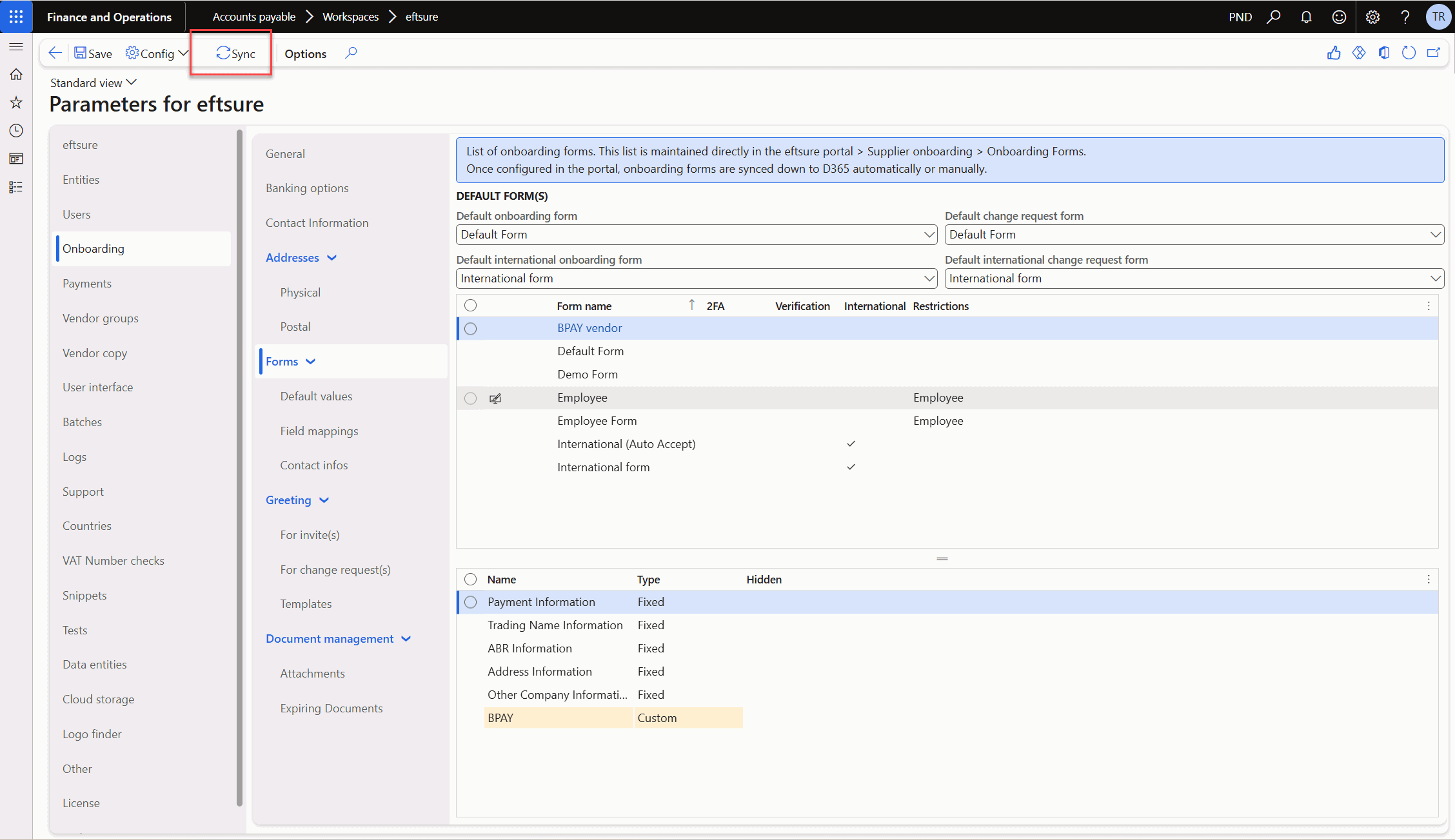
Task: Open the Banking options sub-tab
Action: point(307,188)
